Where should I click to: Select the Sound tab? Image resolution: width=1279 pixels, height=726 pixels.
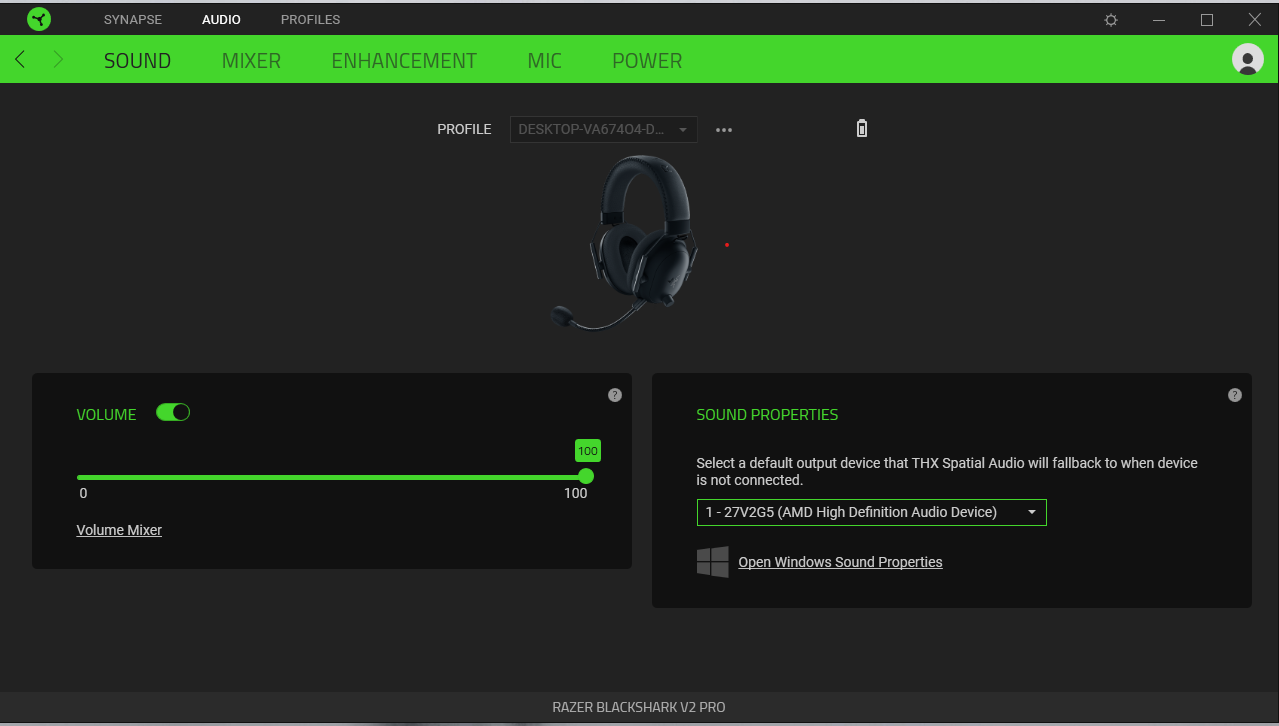(138, 60)
